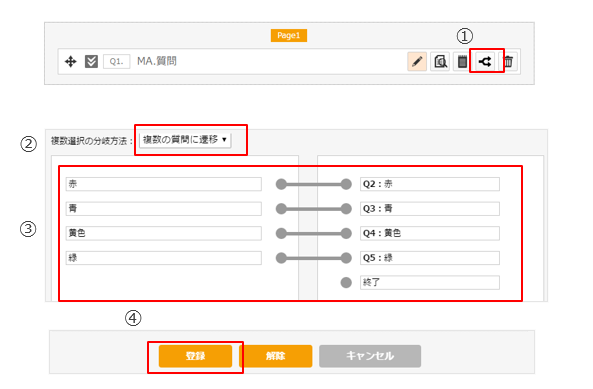Click the 解除 release button
Image resolution: width=593 pixels, height=389 pixels.
pos(276,356)
